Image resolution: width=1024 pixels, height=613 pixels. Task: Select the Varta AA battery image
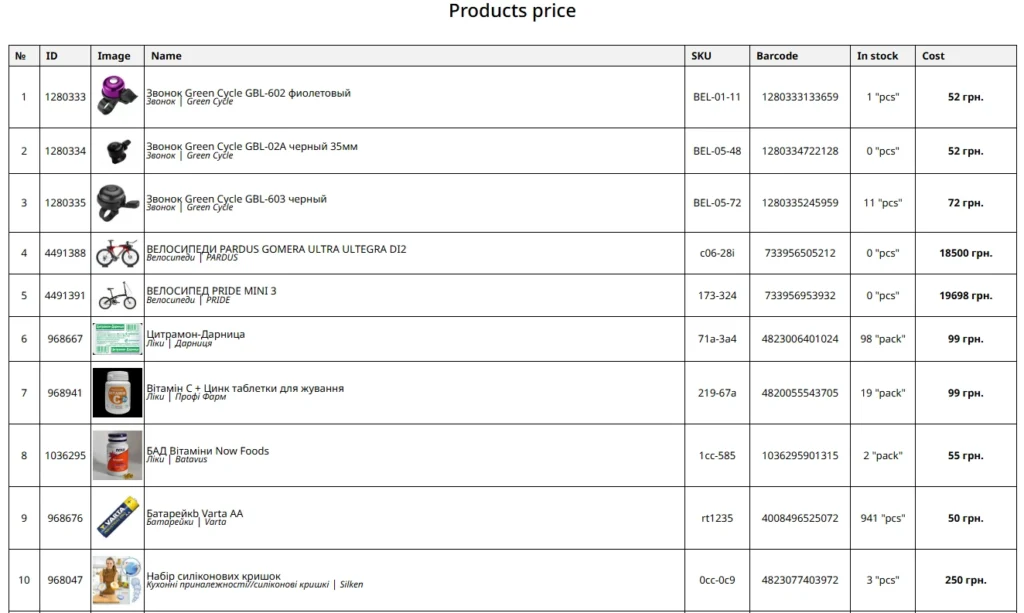(118, 517)
